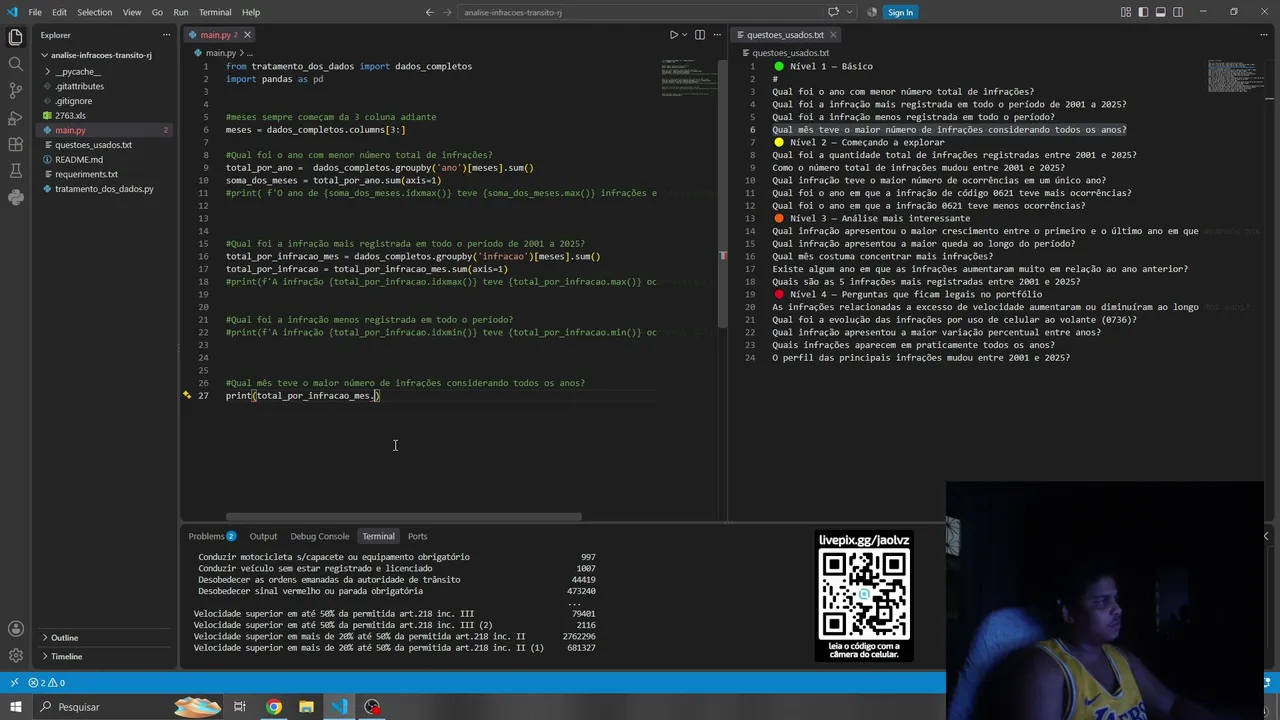This screenshot has height=720, width=1280.
Task: Open the View menu
Action: click(132, 12)
